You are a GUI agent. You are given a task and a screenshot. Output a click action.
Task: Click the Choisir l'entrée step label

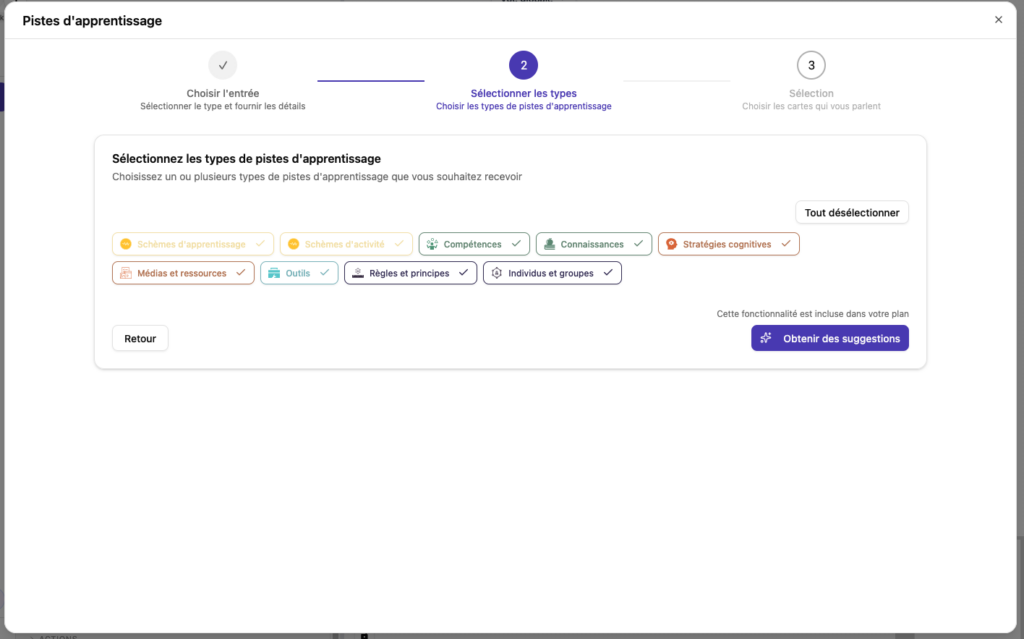pyautogui.click(x=223, y=93)
